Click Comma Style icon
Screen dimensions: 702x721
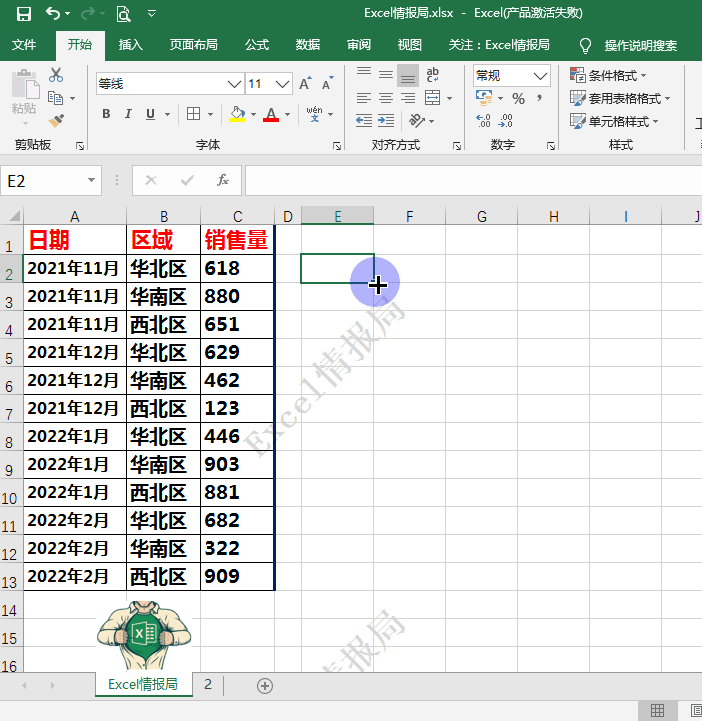(540, 98)
